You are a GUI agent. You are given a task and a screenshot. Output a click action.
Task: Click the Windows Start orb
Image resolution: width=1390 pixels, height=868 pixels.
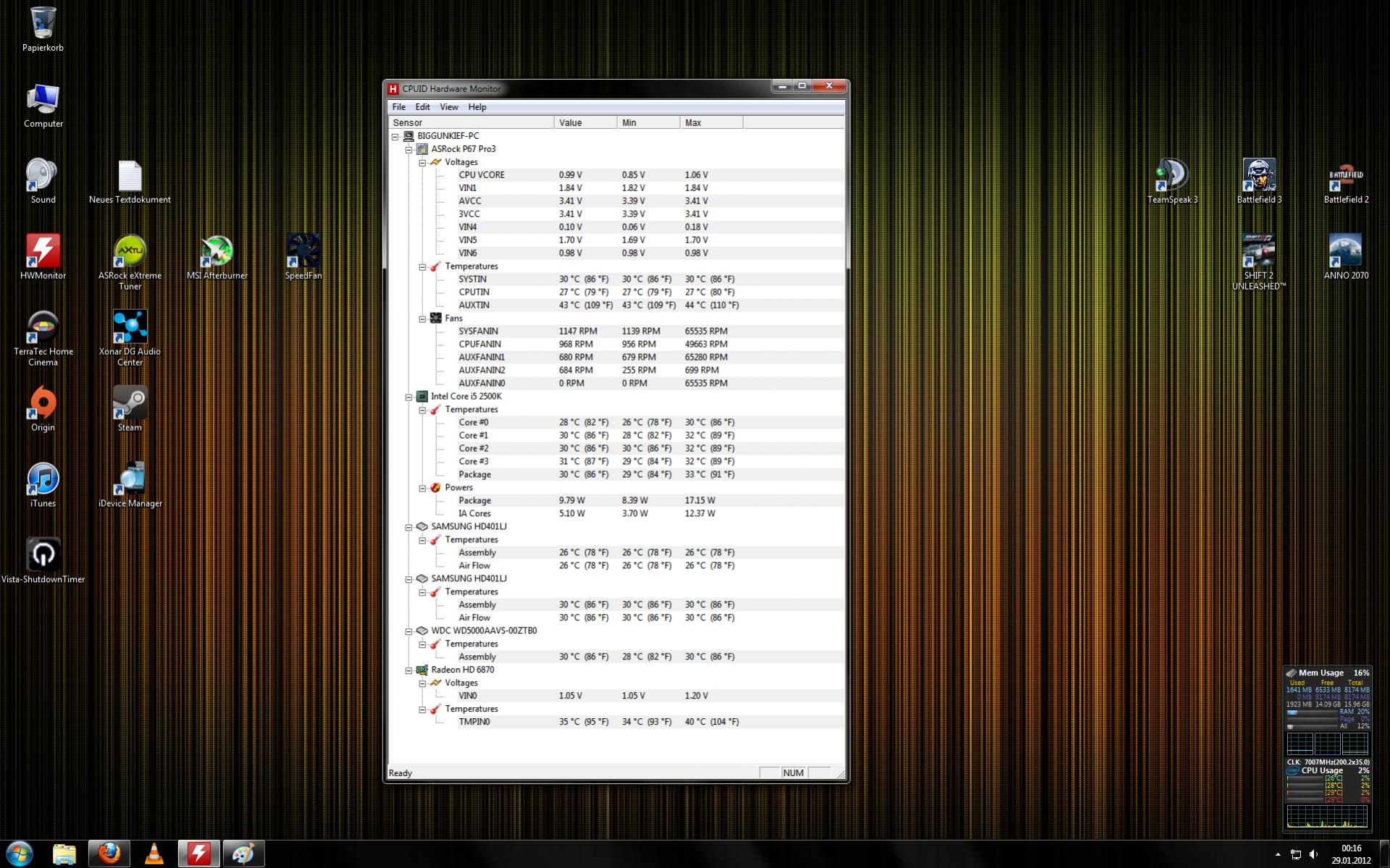click(x=20, y=854)
